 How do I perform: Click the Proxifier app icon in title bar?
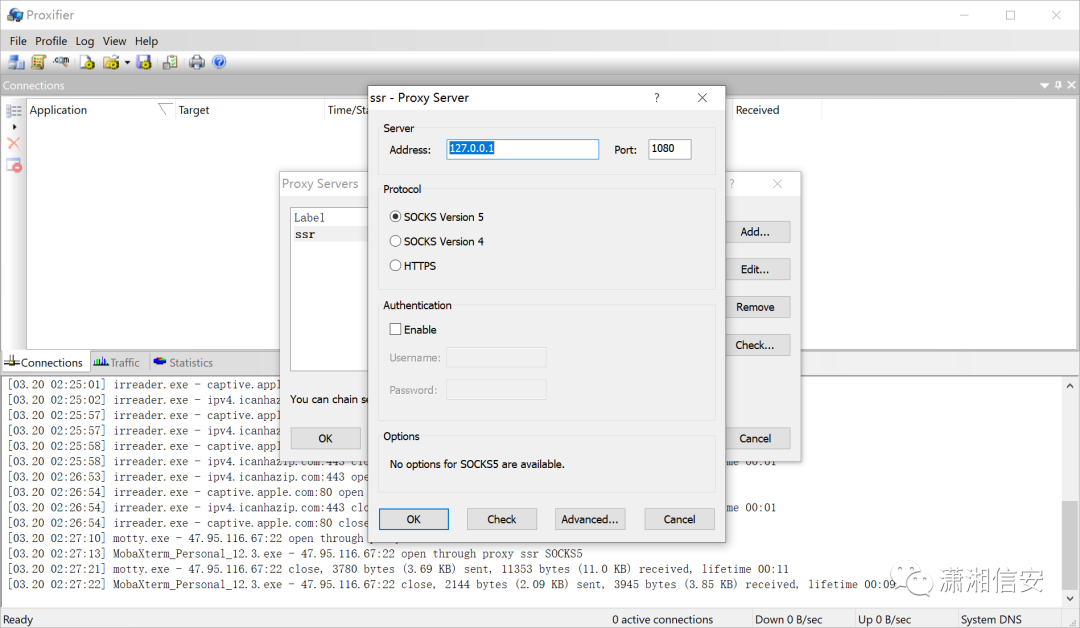point(14,14)
